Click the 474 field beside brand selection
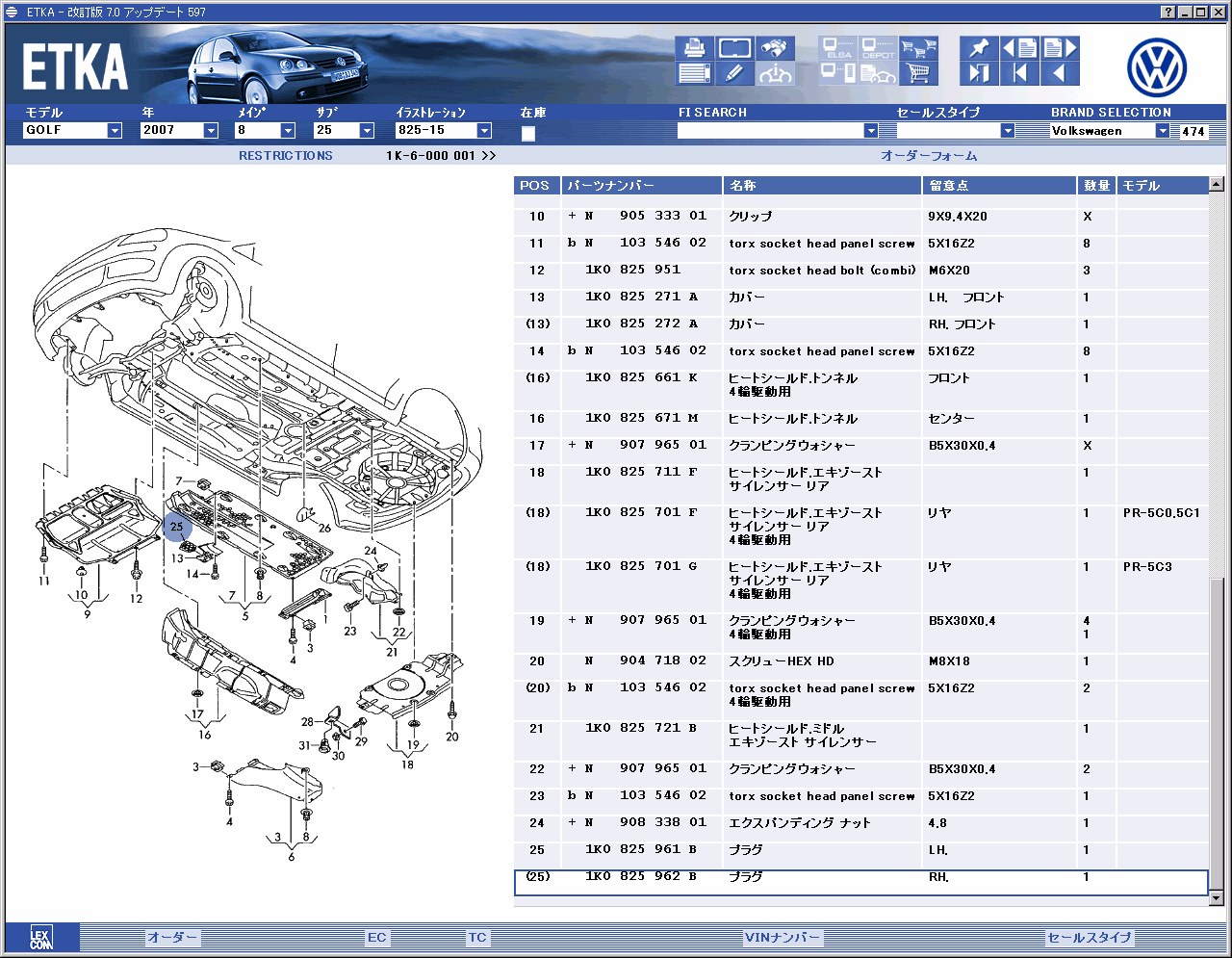Screen dimensions: 1232x958 [1193, 131]
